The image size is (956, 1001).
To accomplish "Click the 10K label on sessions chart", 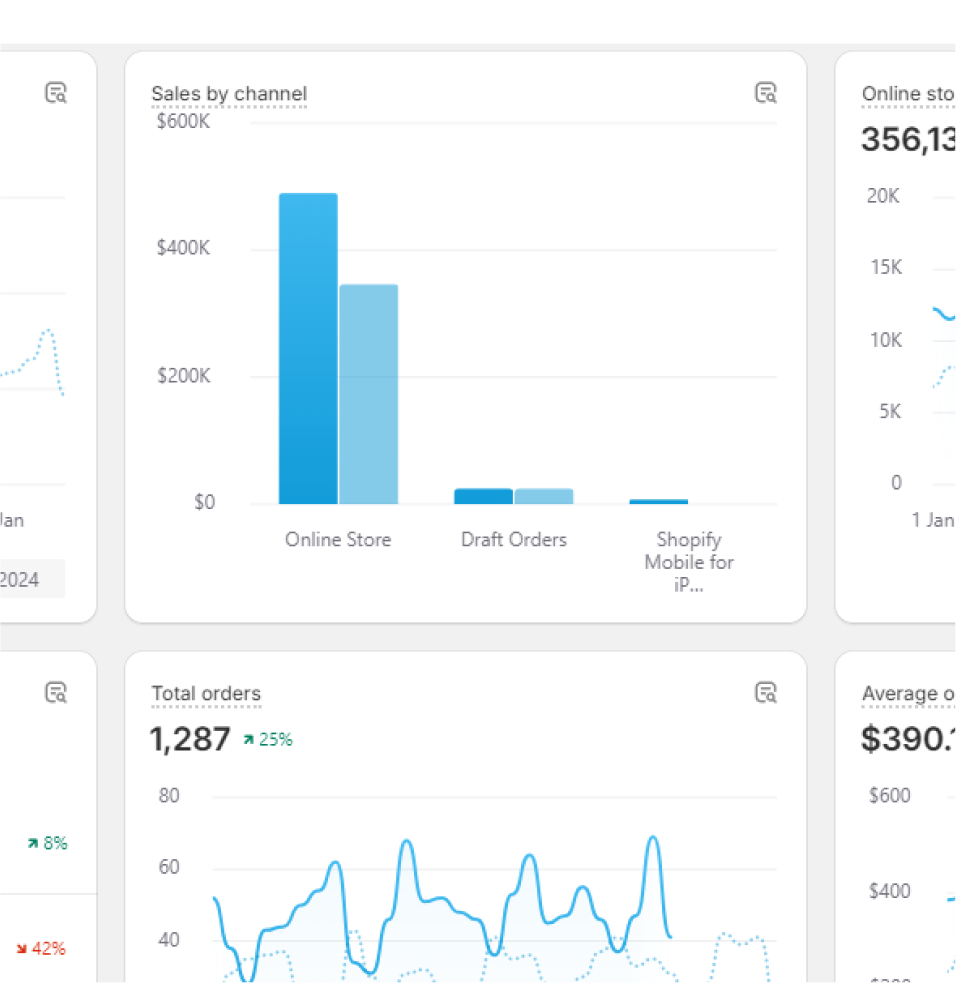I will (886, 340).
